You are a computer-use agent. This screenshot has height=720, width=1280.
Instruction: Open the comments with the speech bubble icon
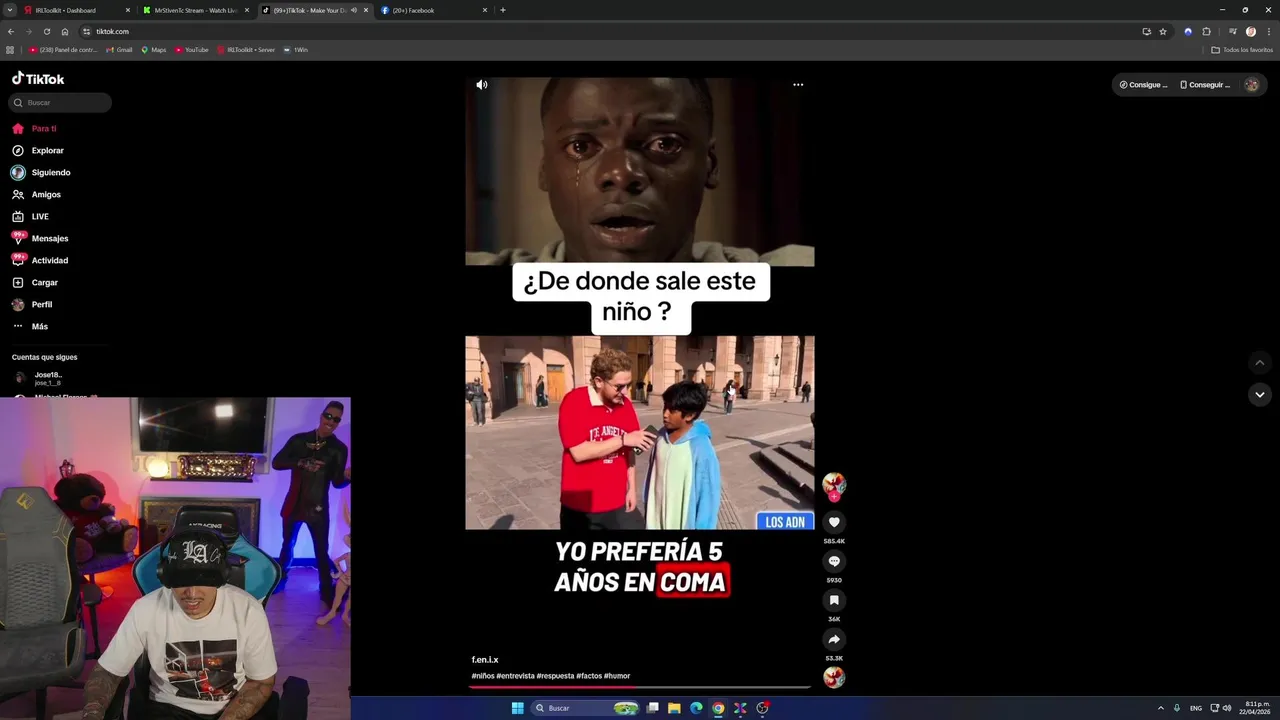click(834, 561)
